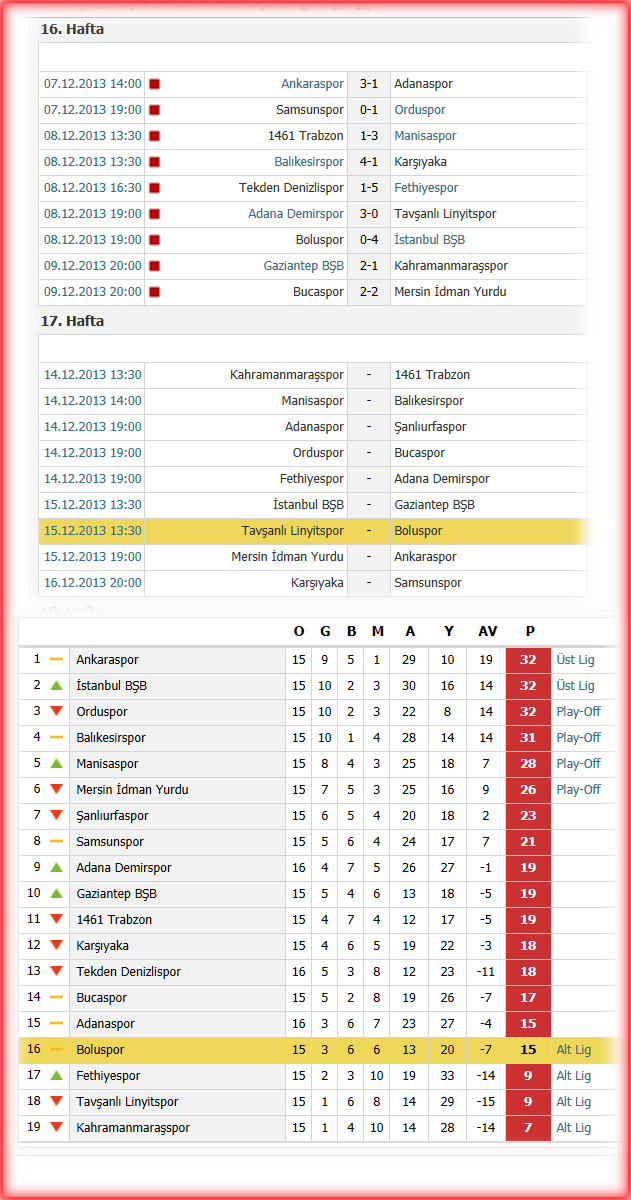Open Fethiyespor link in the 1-5 result row
The height and width of the screenshot is (1200, 631).
(x=426, y=188)
